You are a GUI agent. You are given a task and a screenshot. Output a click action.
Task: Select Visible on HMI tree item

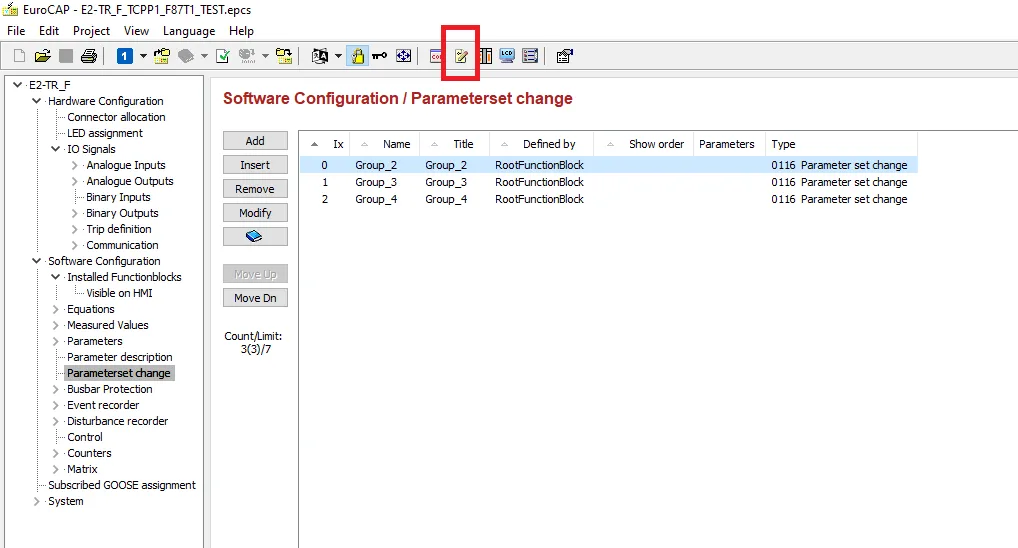pyautogui.click(x=119, y=293)
